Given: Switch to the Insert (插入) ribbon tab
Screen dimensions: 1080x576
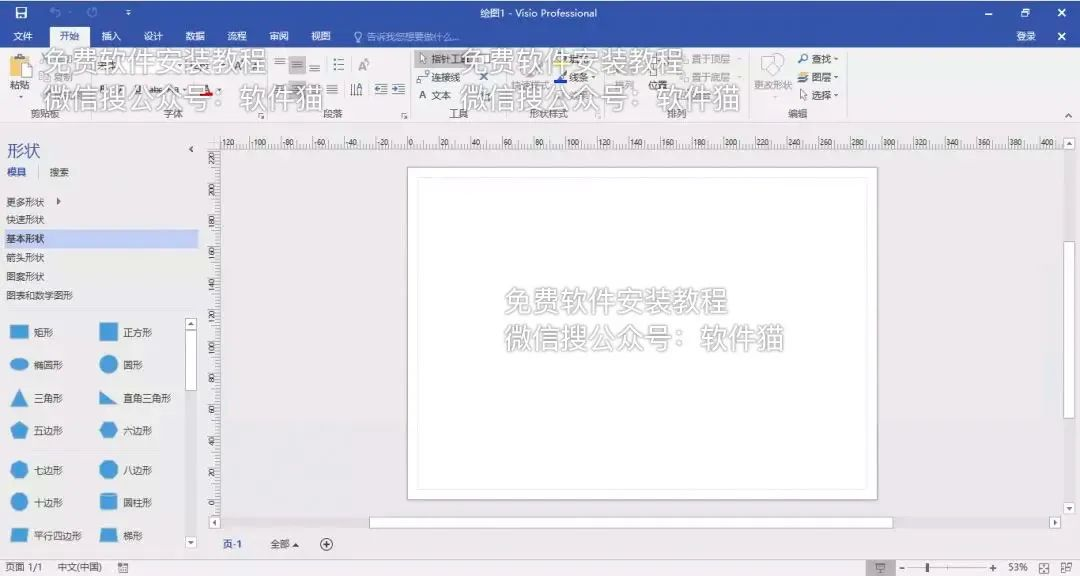Looking at the screenshot, I should pos(111,36).
